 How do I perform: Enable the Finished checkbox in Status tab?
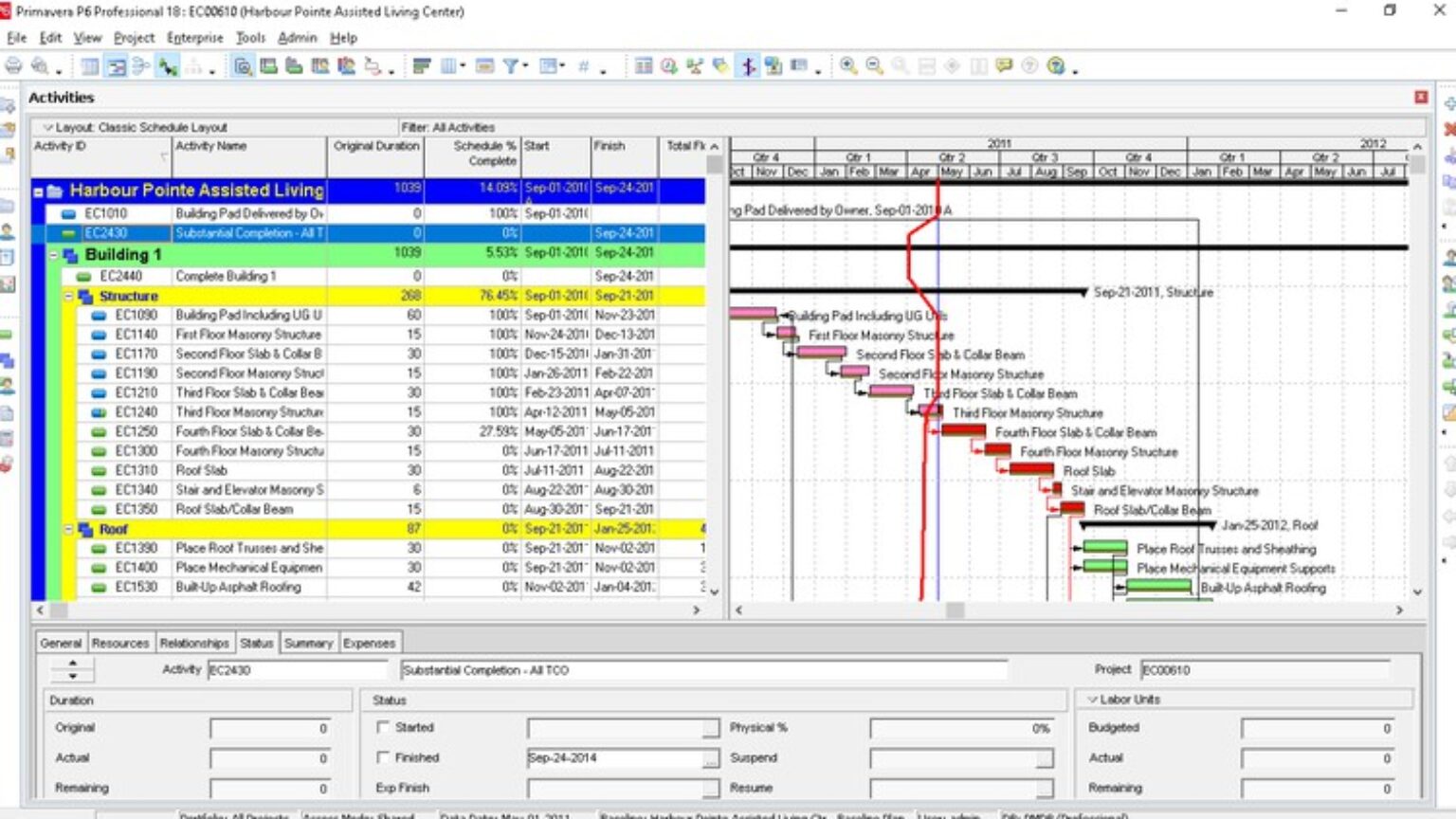point(383,757)
